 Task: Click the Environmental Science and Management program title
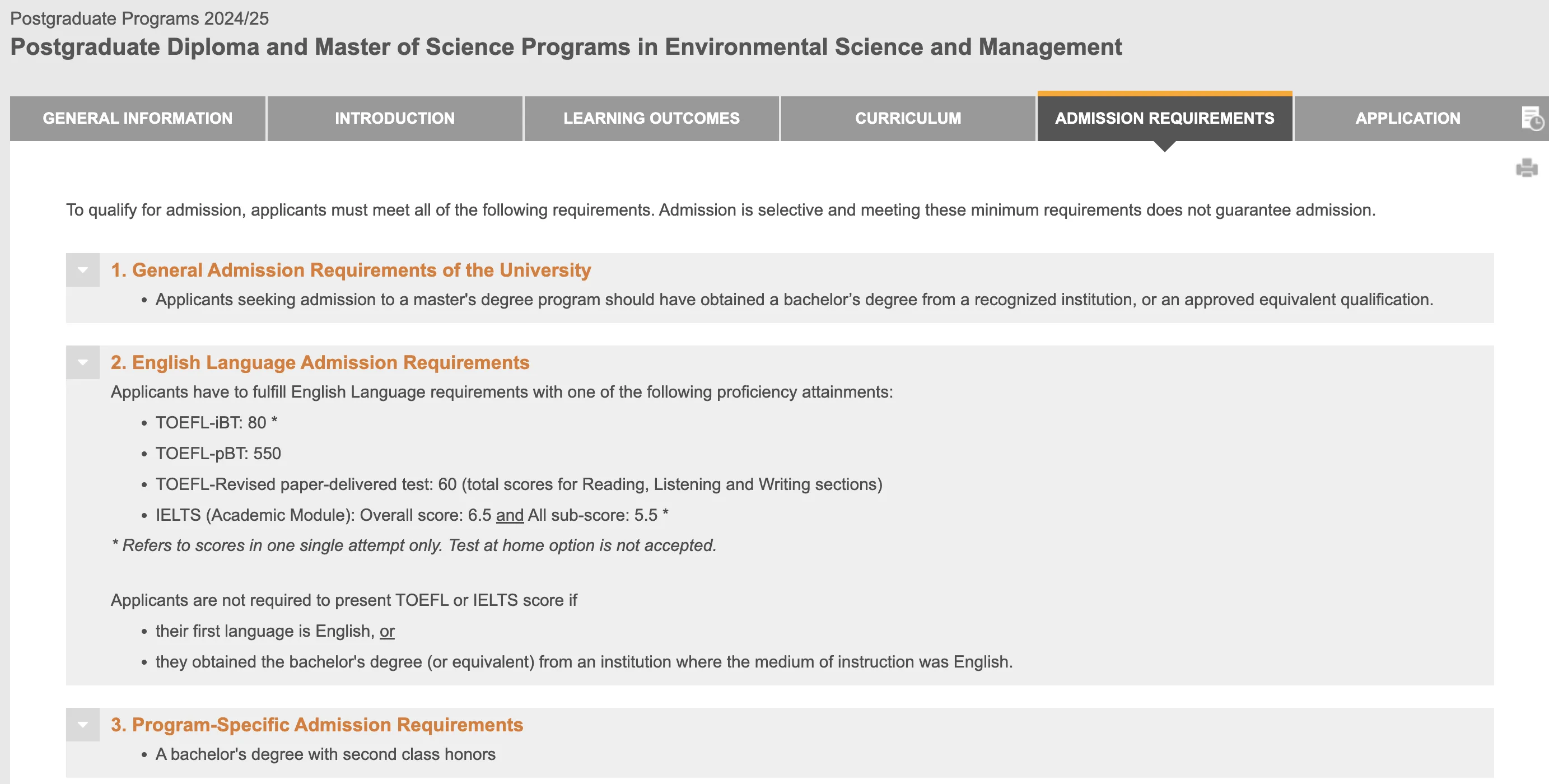[x=566, y=47]
